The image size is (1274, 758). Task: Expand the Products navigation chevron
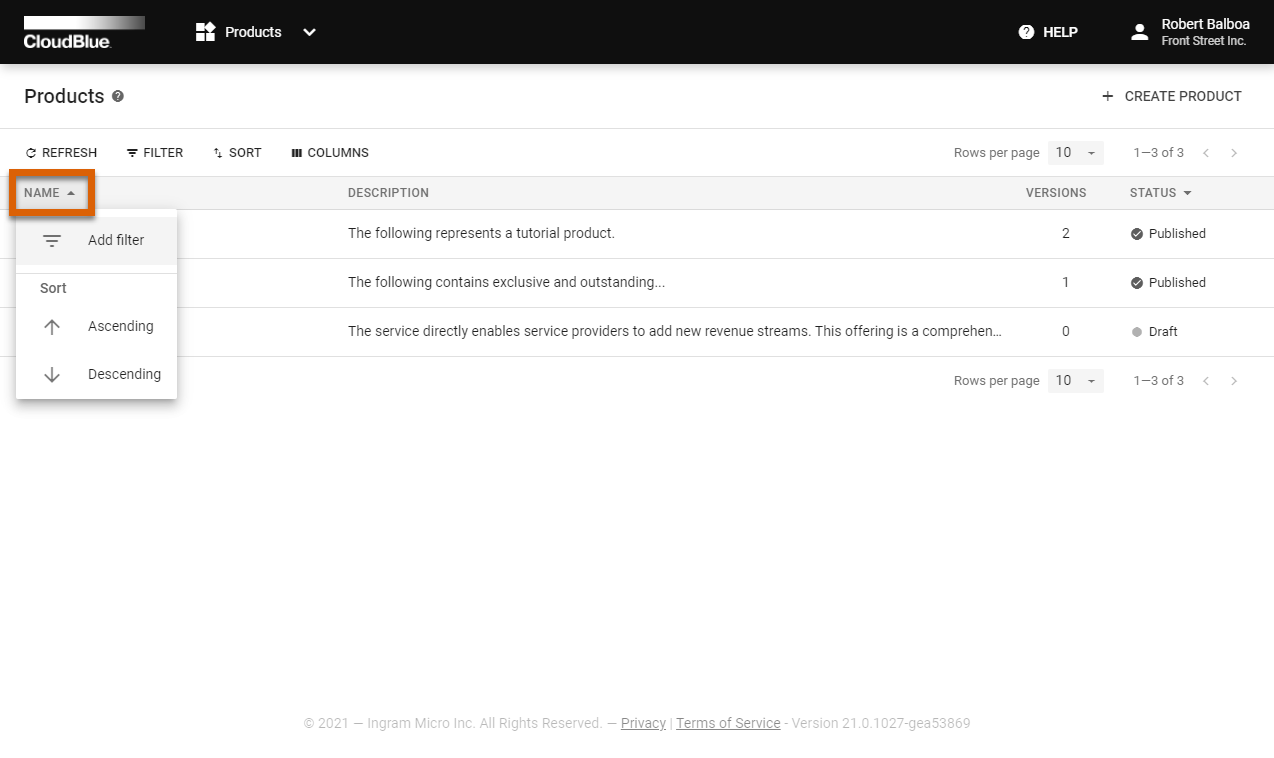[x=310, y=32]
